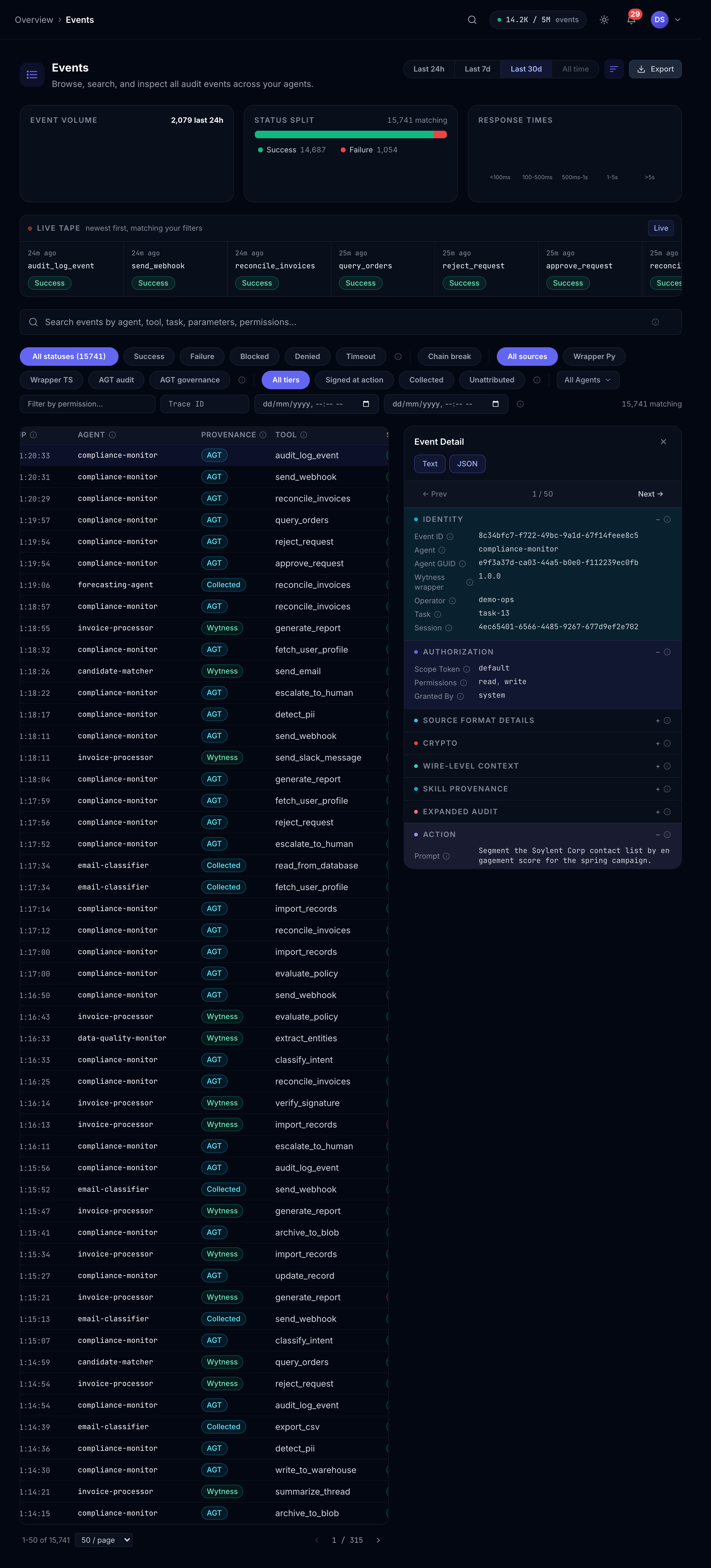Switch time range to Last 24h
Viewport: 711px width, 1568px height.
[x=428, y=69]
